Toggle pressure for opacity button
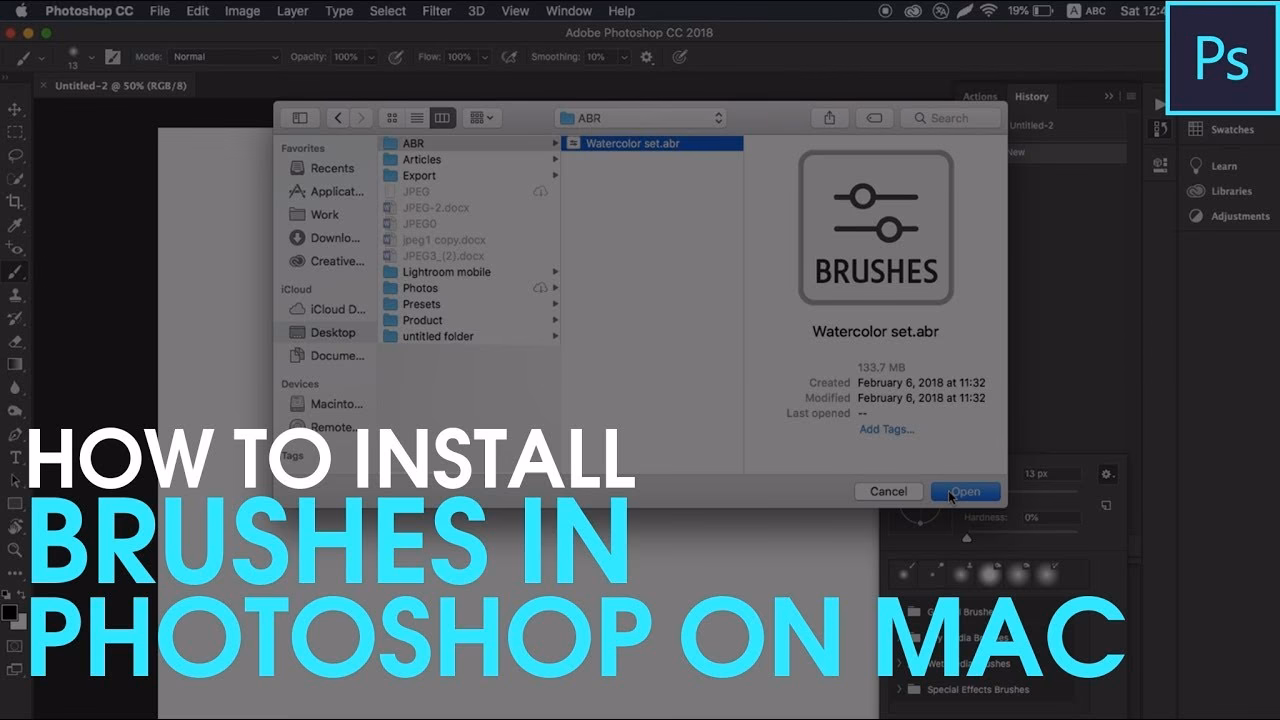Screen dimensions: 1280x720 point(395,57)
